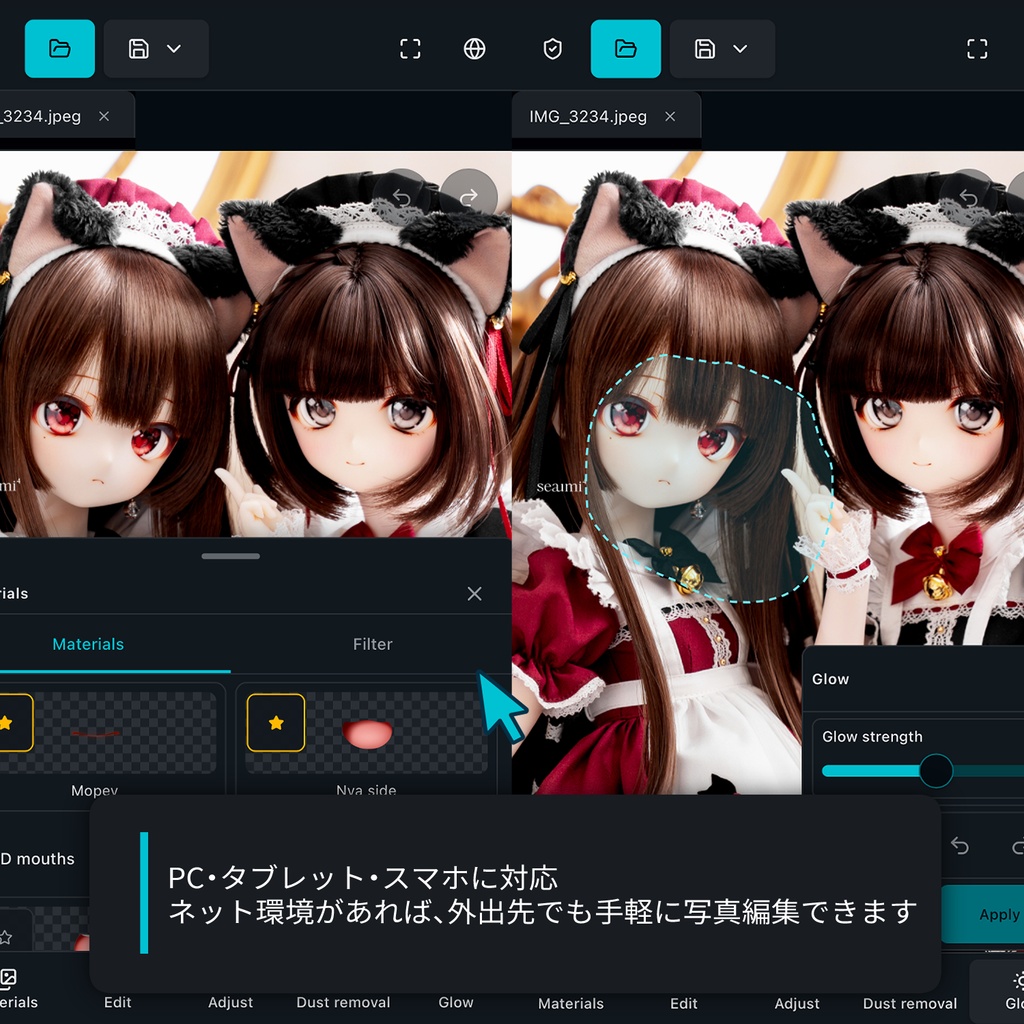This screenshot has width=1024, height=1024.
Task: Open Adjust in the left screen bottom bar
Action: tap(231, 1002)
